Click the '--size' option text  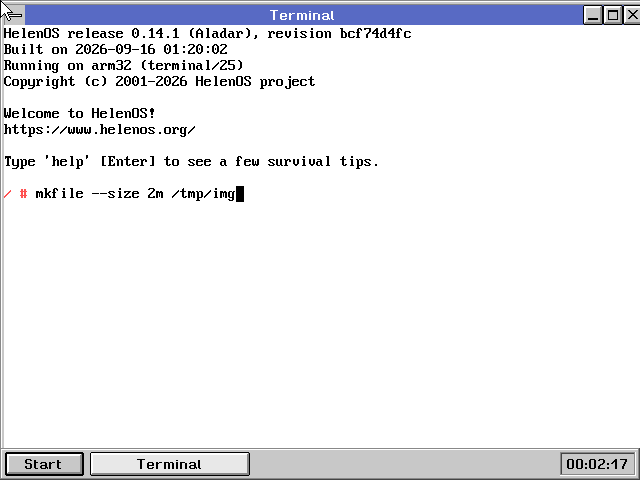click(116, 193)
